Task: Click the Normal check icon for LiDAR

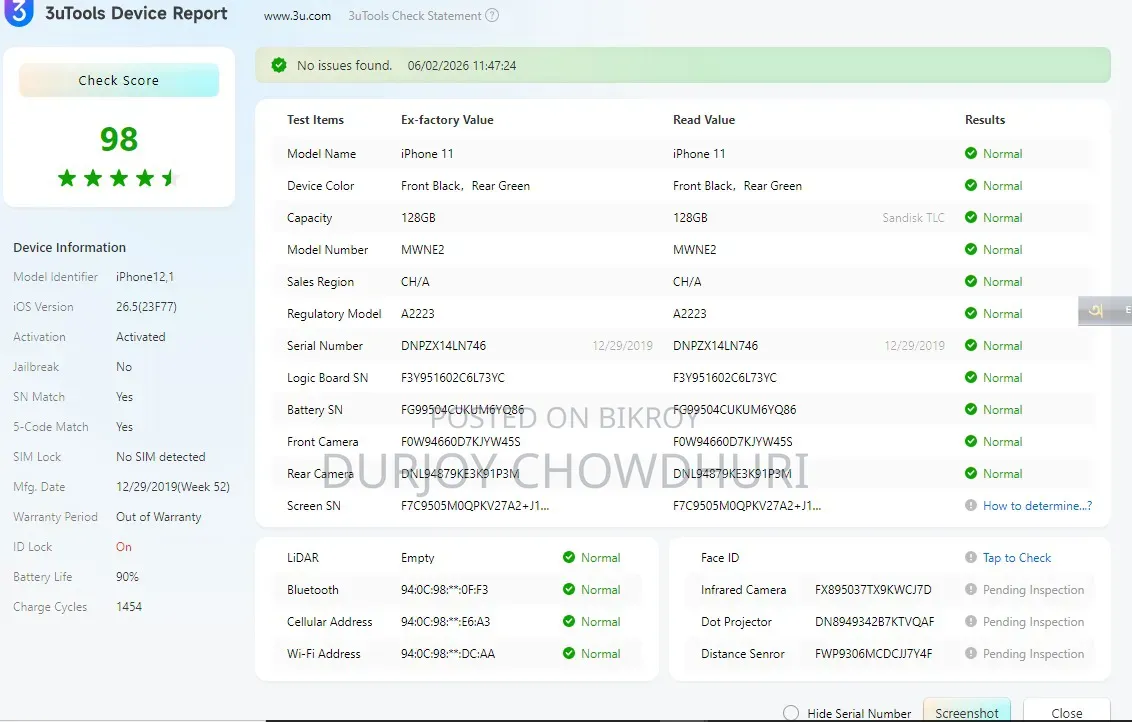Action: point(569,557)
